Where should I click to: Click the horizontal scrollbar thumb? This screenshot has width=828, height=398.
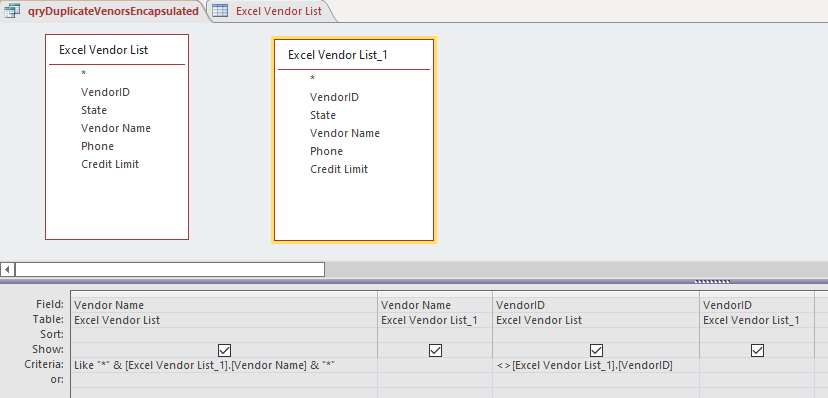point(170,269)
